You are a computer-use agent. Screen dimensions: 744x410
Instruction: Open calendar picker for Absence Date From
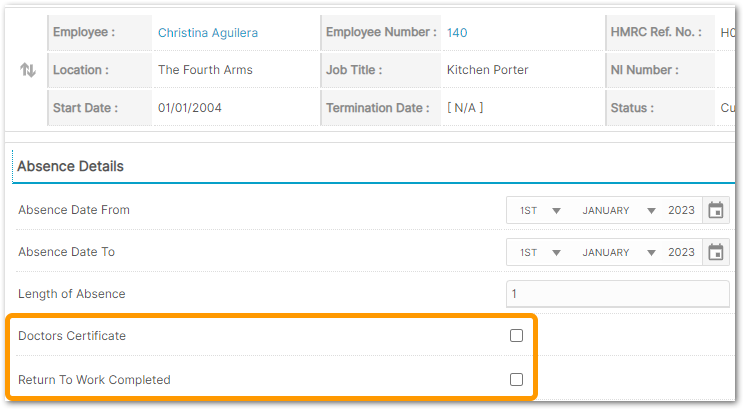(x=716, y=210)
